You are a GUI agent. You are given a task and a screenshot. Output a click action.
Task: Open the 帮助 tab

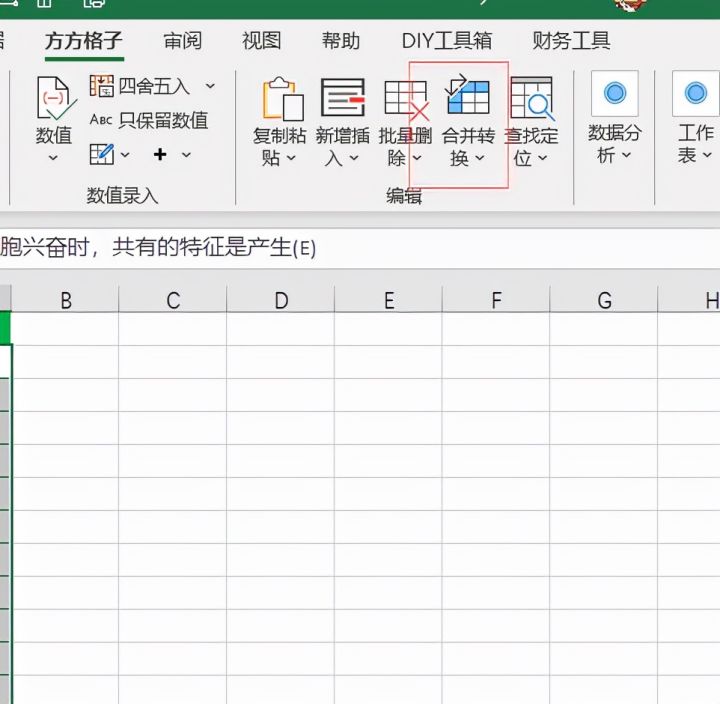(341, 41)
